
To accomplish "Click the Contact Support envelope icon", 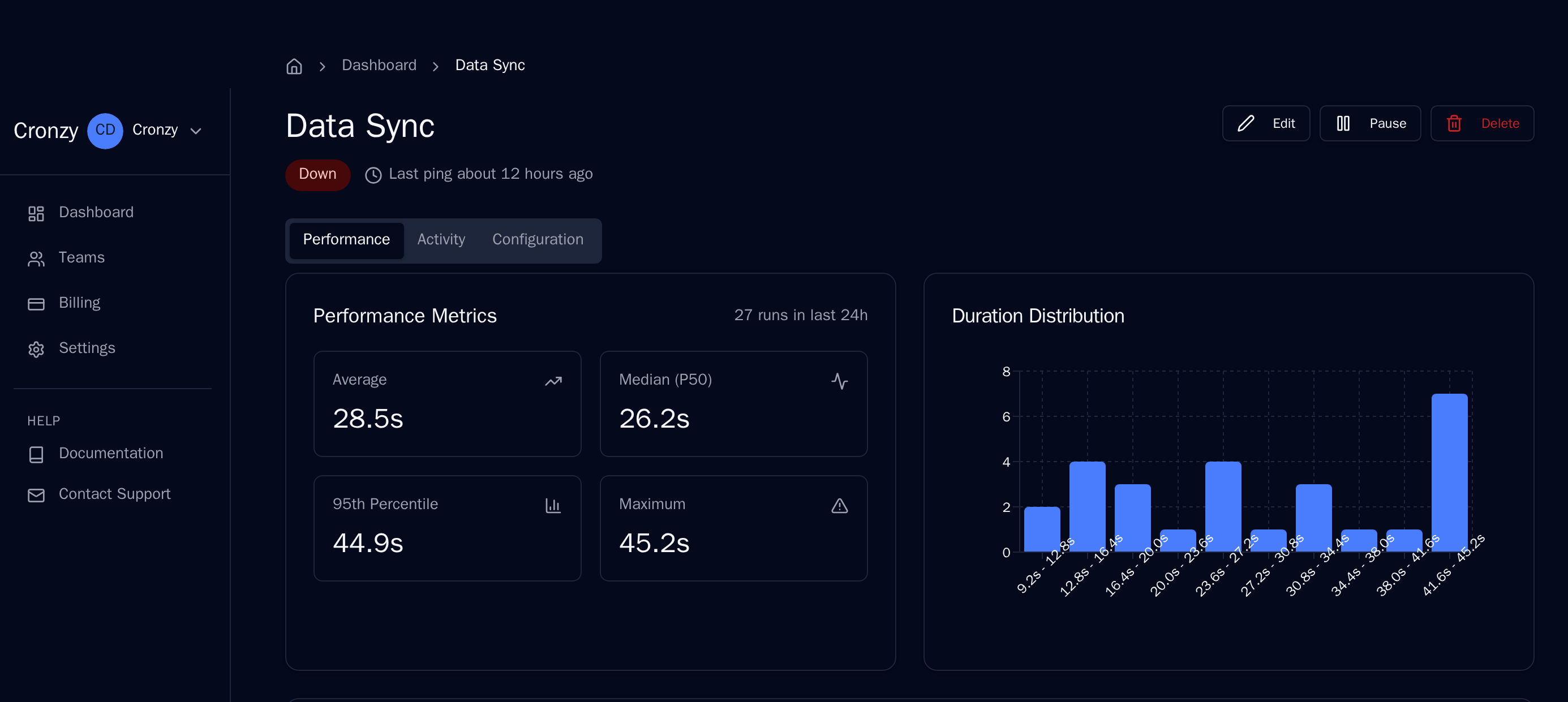I will click(x=36, y=494).
